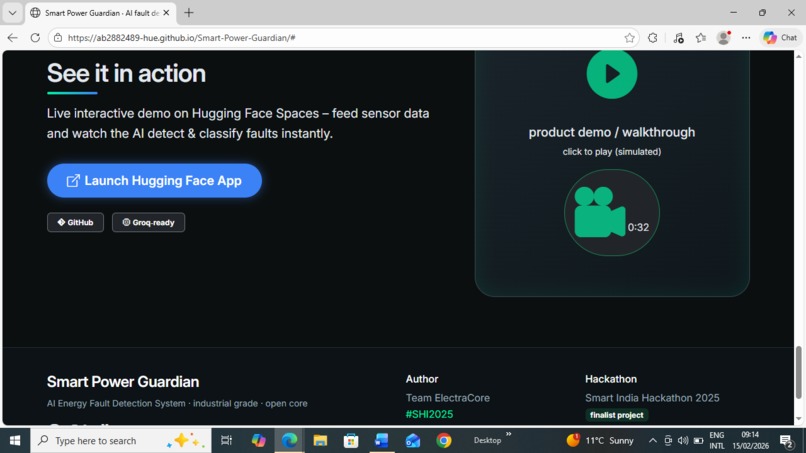
Task: Open Google Chrome from taskbar
Action: click(444, 440)
